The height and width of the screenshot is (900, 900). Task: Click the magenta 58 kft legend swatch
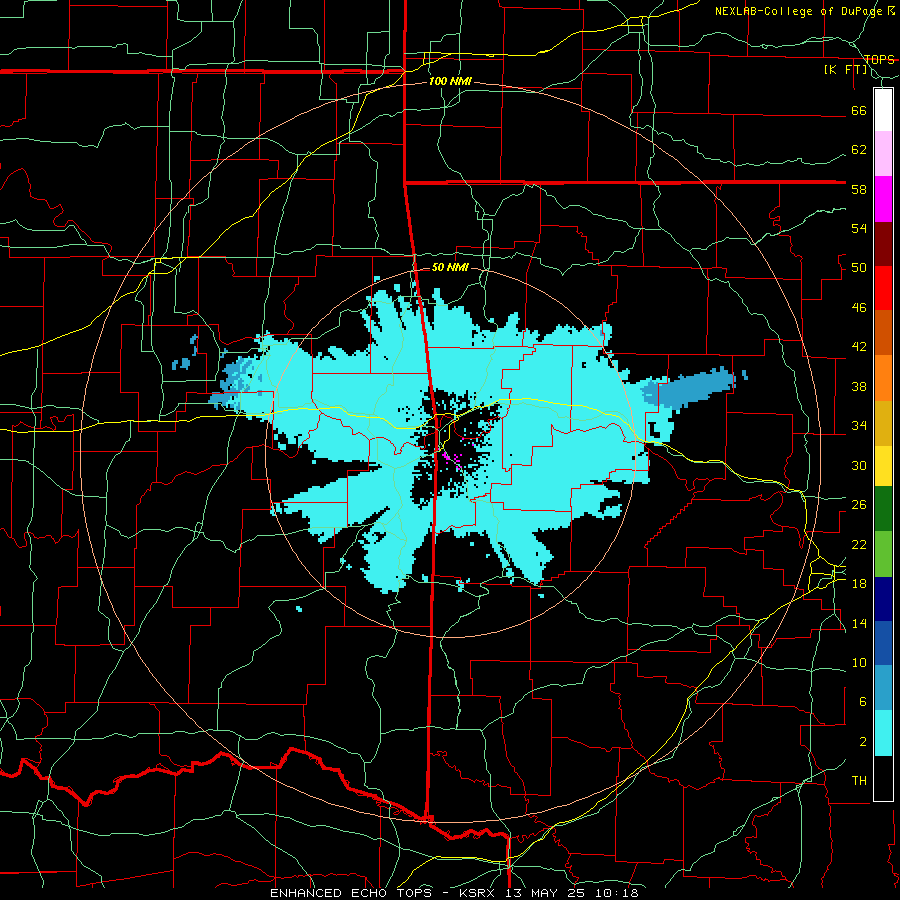point(883,199)
